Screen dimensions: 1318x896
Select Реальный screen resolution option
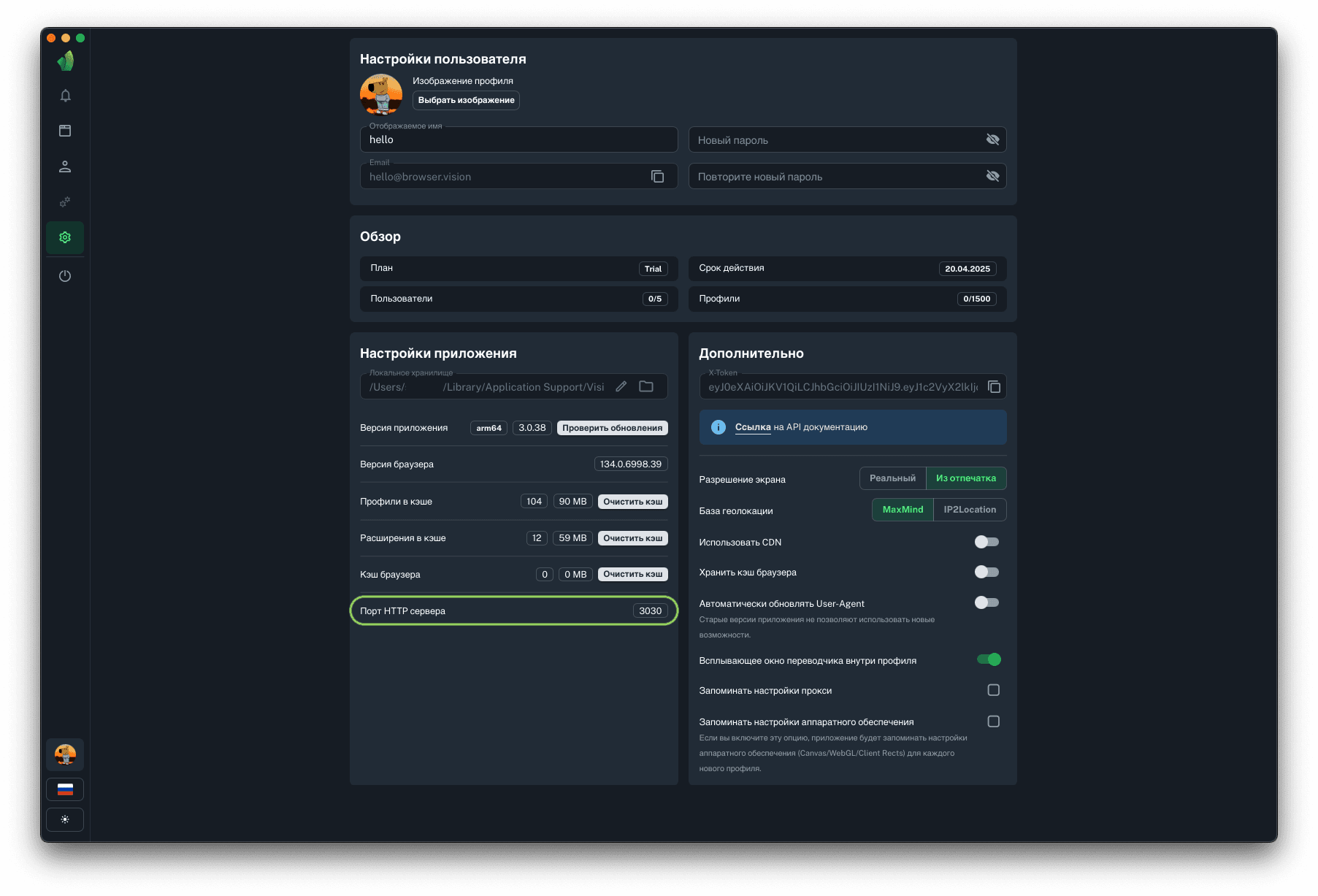click(x=892, y=478)
